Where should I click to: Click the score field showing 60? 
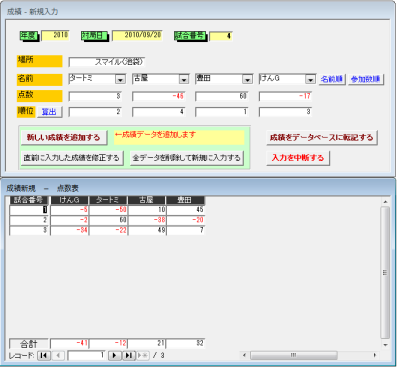[x=222, y=96]
